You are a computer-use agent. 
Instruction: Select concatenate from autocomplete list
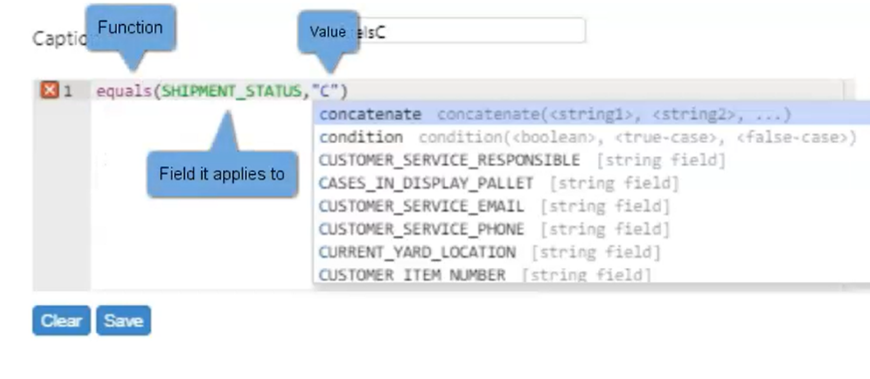click(x=591, y=114)
